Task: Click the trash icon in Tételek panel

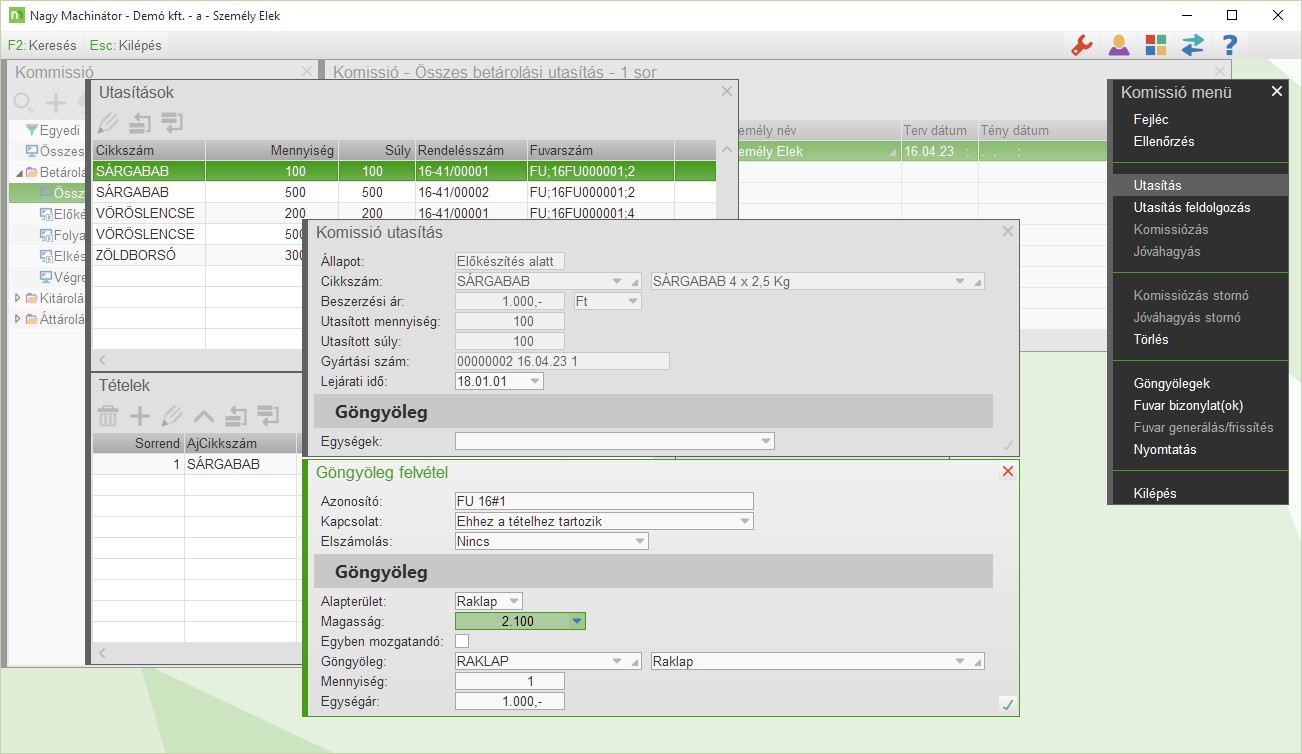Action: (108, 416)
